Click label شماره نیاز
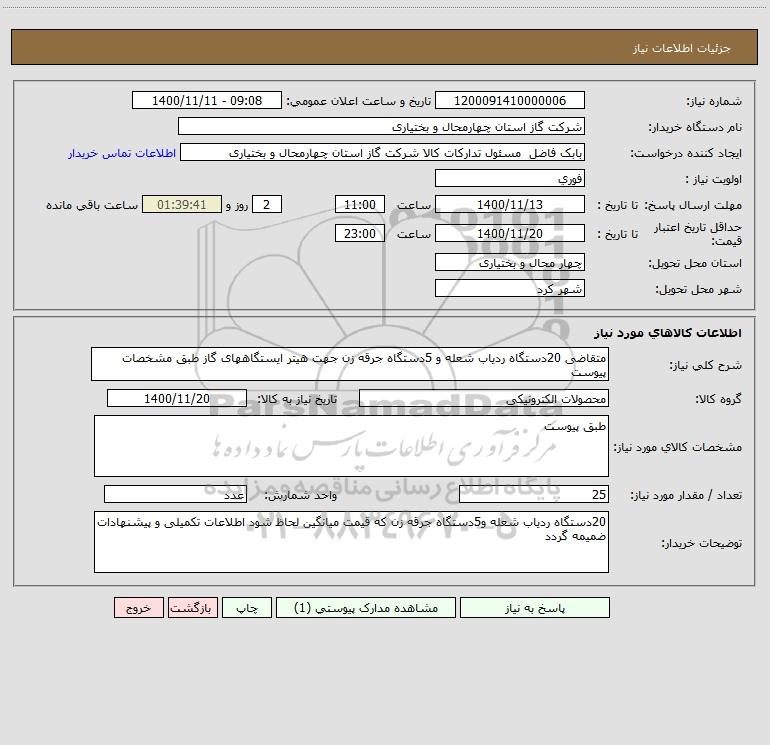The height and width of the screenshot is (745, 770). click(x=714, y=101)
